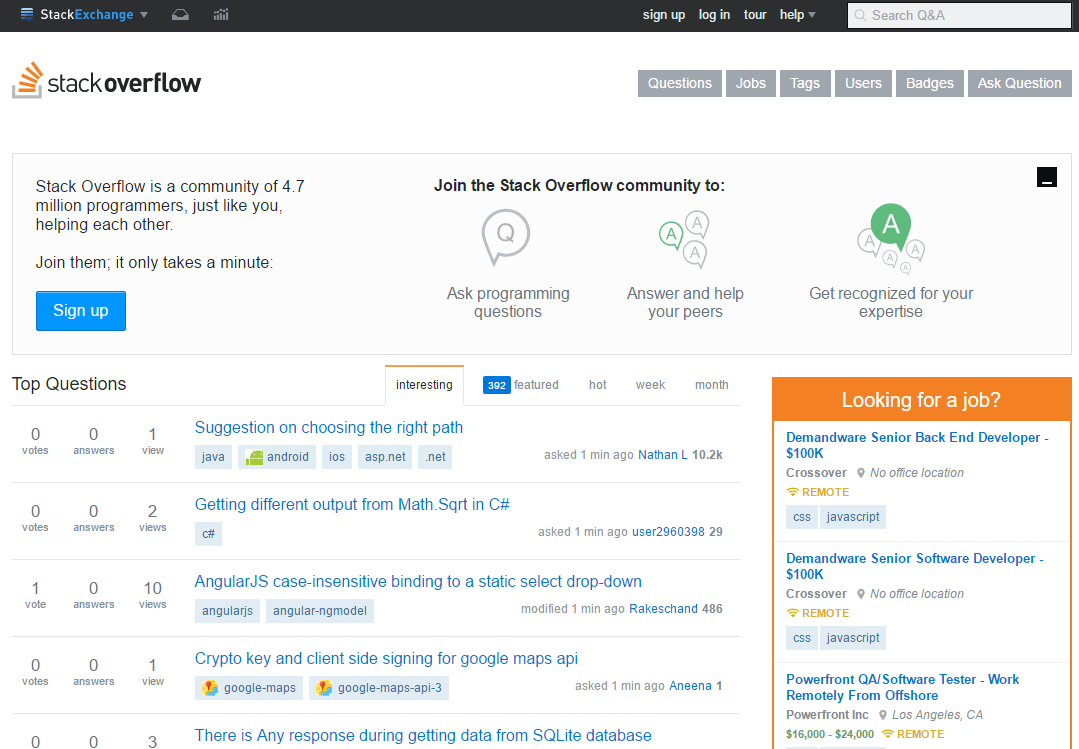Open AngularJS case-insensitive binding question
Image resolution: width=1079 pixels, height=749 pixels.
418,582
